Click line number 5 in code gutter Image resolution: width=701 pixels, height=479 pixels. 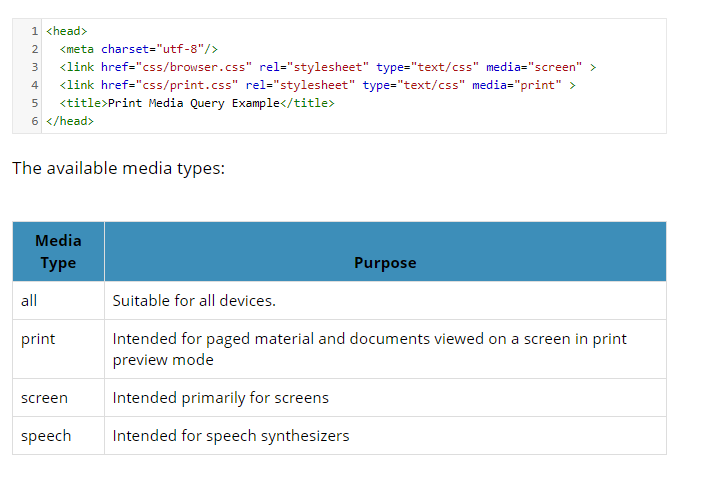coord(34,103)
